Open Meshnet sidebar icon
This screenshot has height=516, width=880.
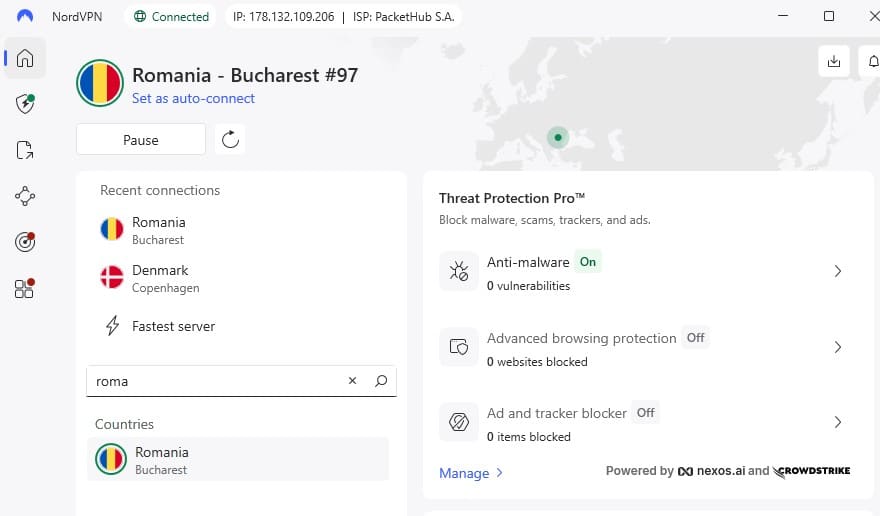point(25,196)
